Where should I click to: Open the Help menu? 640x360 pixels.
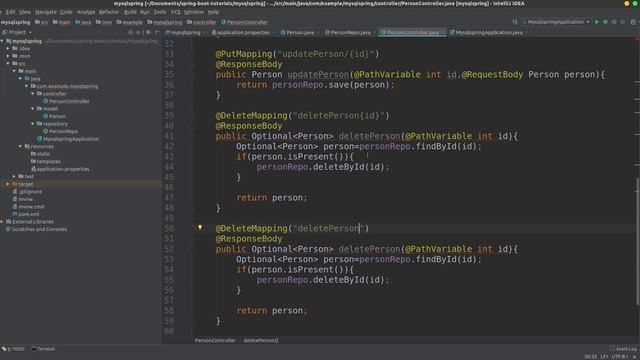click(213, 12)
